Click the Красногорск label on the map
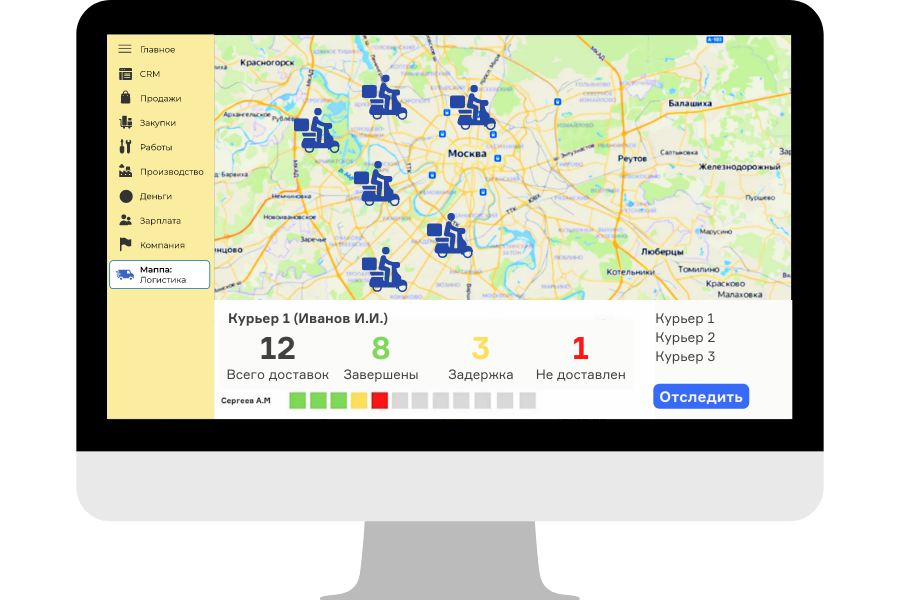900x600 pixels. [x=267, y=63]
